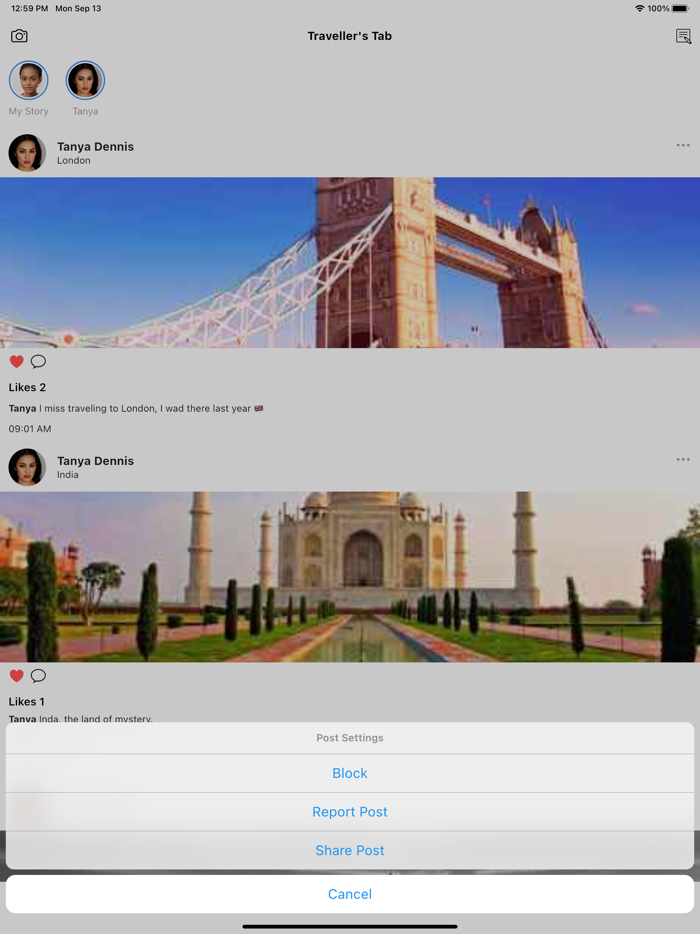
Task: Toggle heart like on India post
Action: tap(17, 675)
